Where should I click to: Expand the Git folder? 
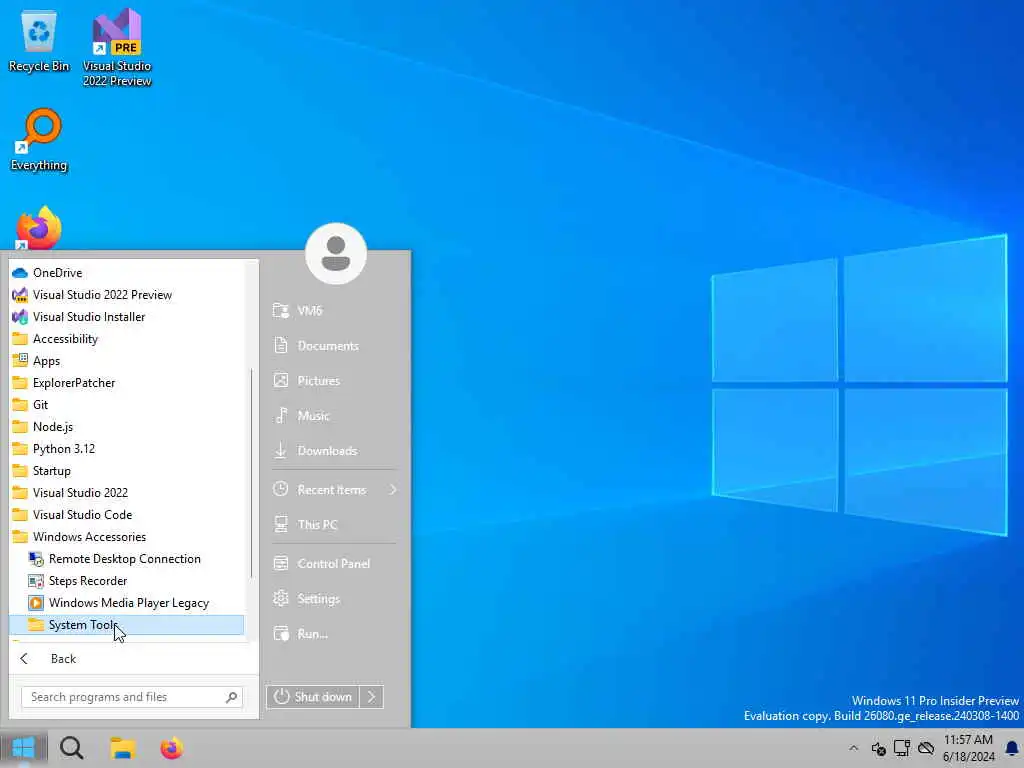pos(127,405)
